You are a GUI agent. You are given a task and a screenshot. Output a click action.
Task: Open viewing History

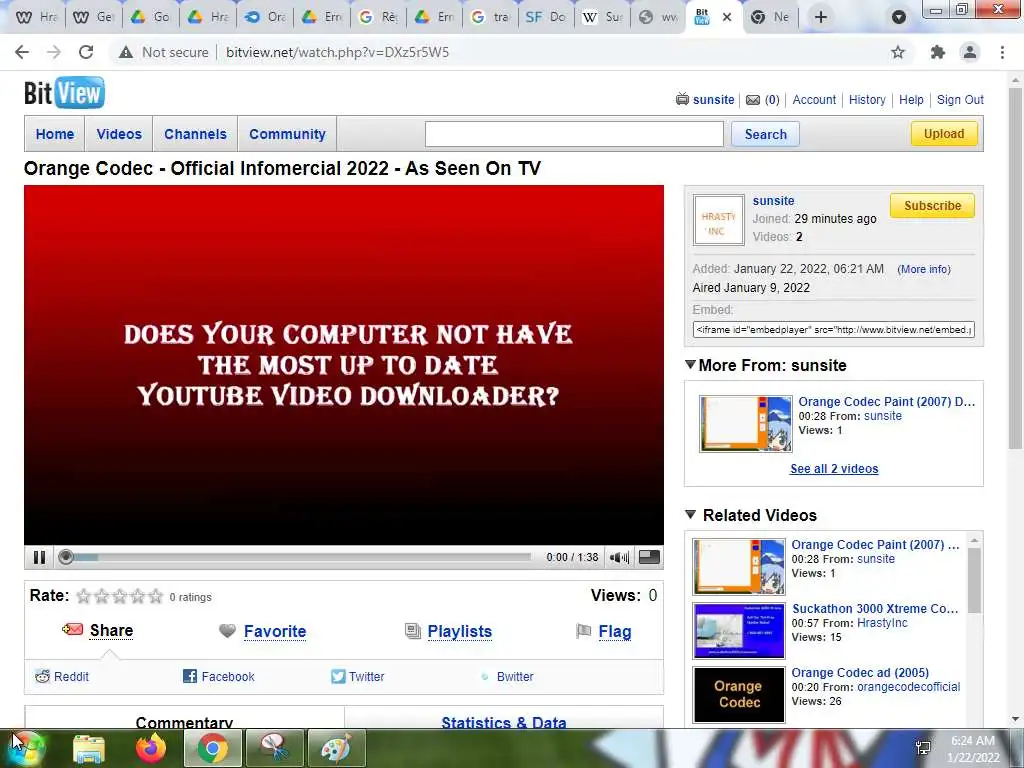click(867, 99)
